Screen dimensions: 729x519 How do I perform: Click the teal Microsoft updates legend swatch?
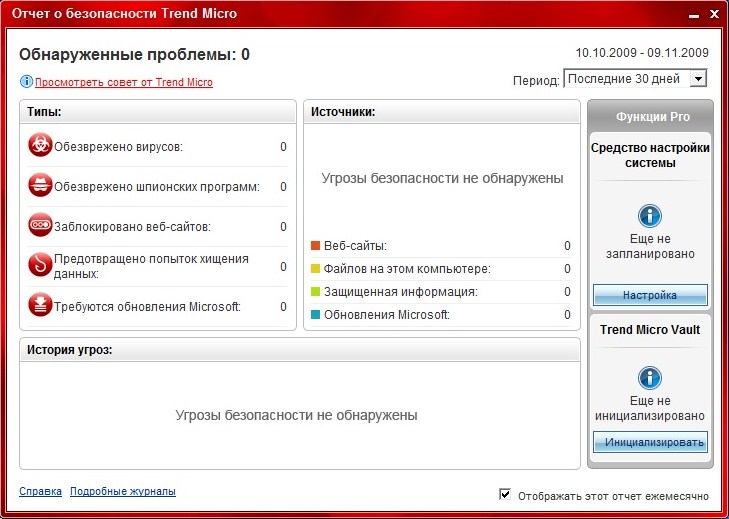[x=315, y=314]
